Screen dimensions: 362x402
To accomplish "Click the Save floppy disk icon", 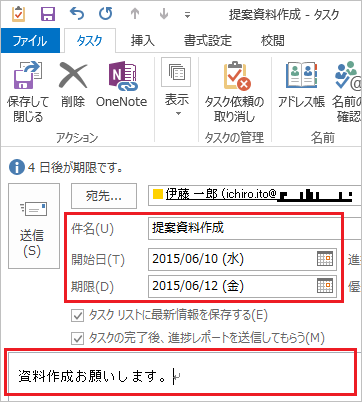I will (x=48, y=14).
